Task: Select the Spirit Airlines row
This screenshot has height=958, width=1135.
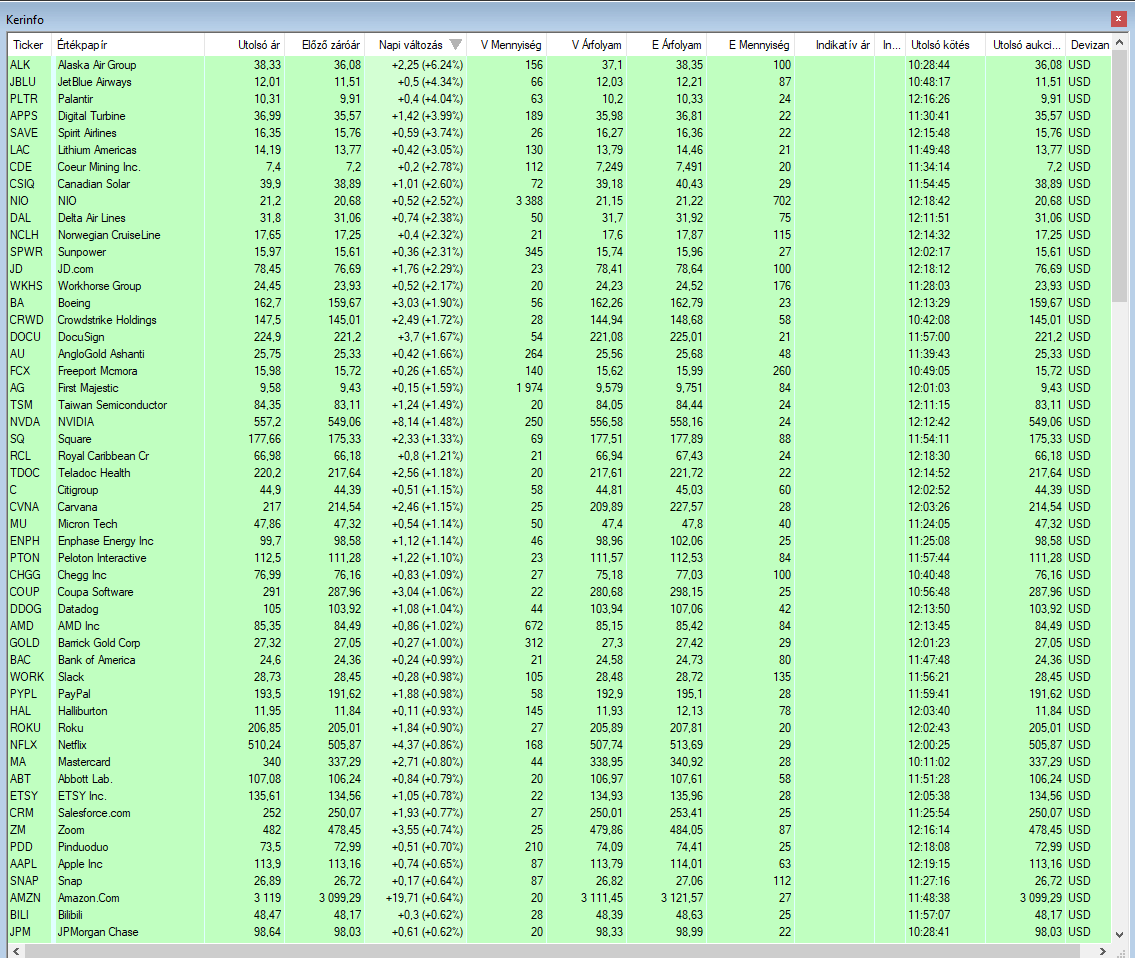Action: (560, 133)
